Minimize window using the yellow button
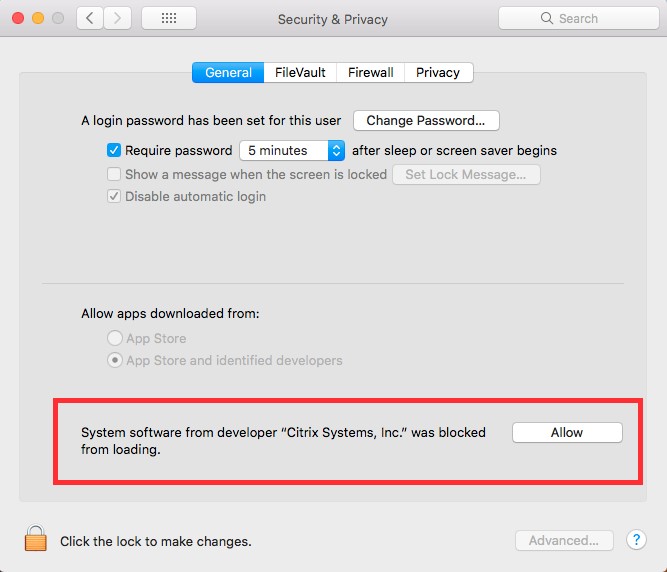Image resolution: width=667 pixels, height=572 pixels. [x=38, y=18]
